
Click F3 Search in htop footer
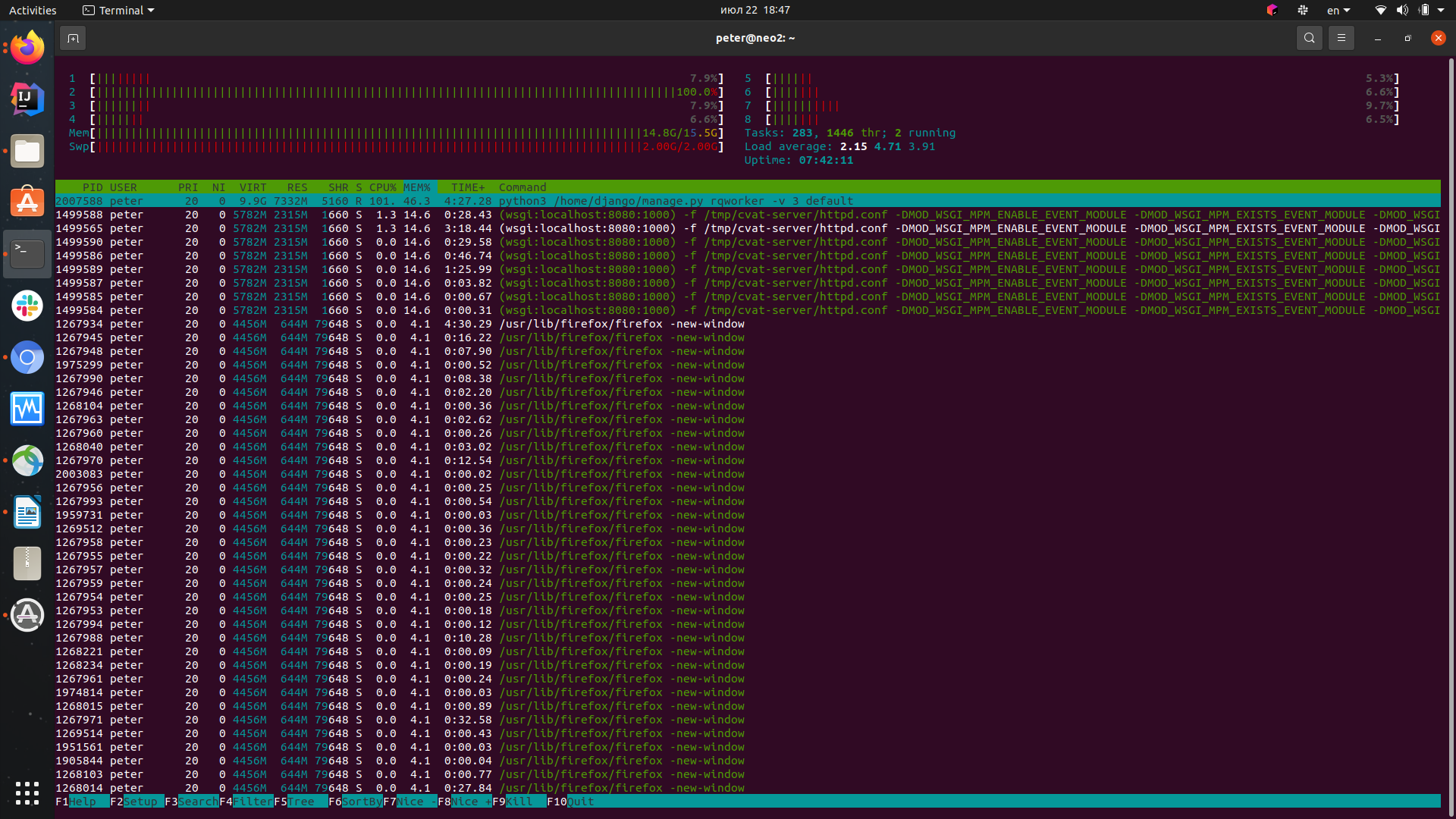192,802
